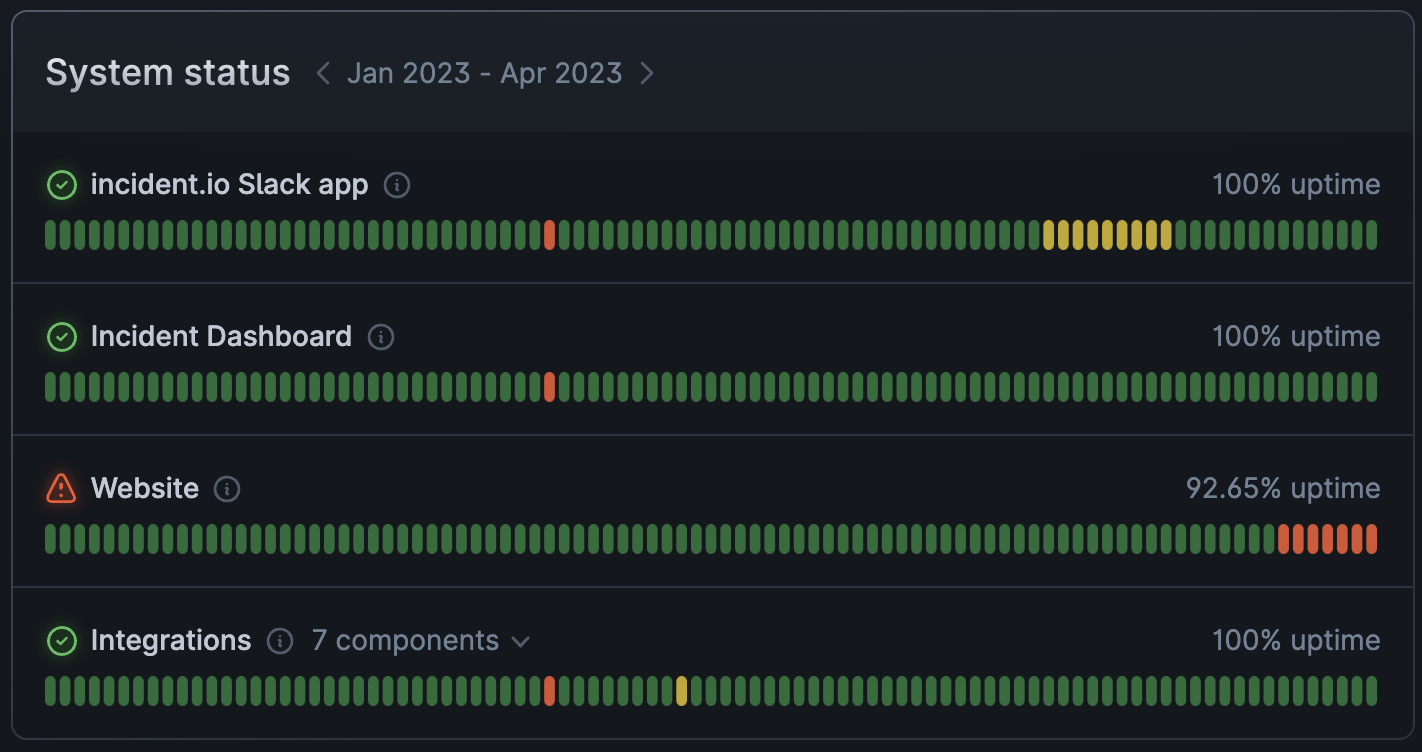The width and height of the screenshot is (1422, 752).
Task: Click the green check icon beside Integrations
Action: (x=61, y=641)
